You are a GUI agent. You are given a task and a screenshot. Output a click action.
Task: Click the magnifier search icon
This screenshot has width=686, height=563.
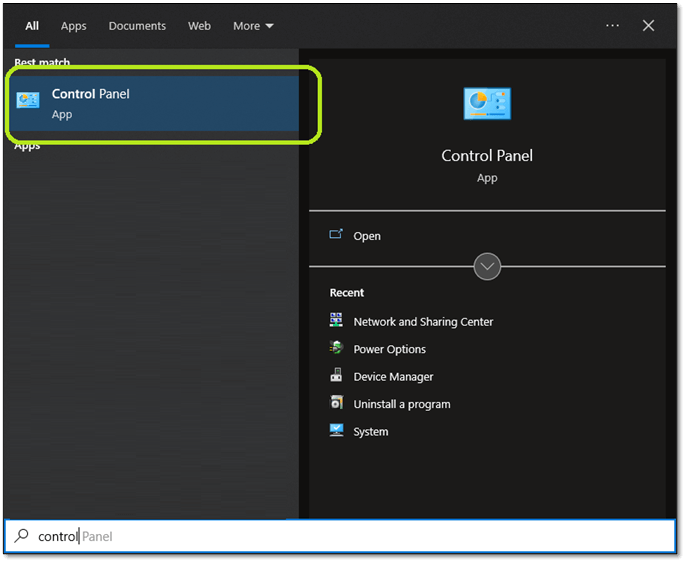point(21,535)
